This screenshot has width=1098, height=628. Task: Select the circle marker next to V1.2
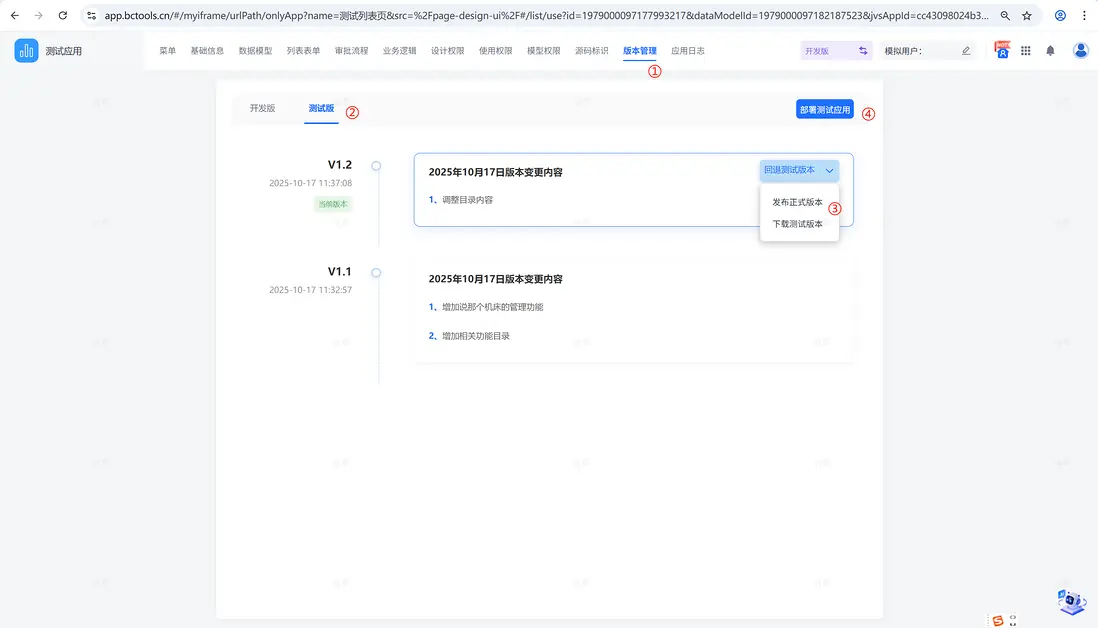[376, 166]
